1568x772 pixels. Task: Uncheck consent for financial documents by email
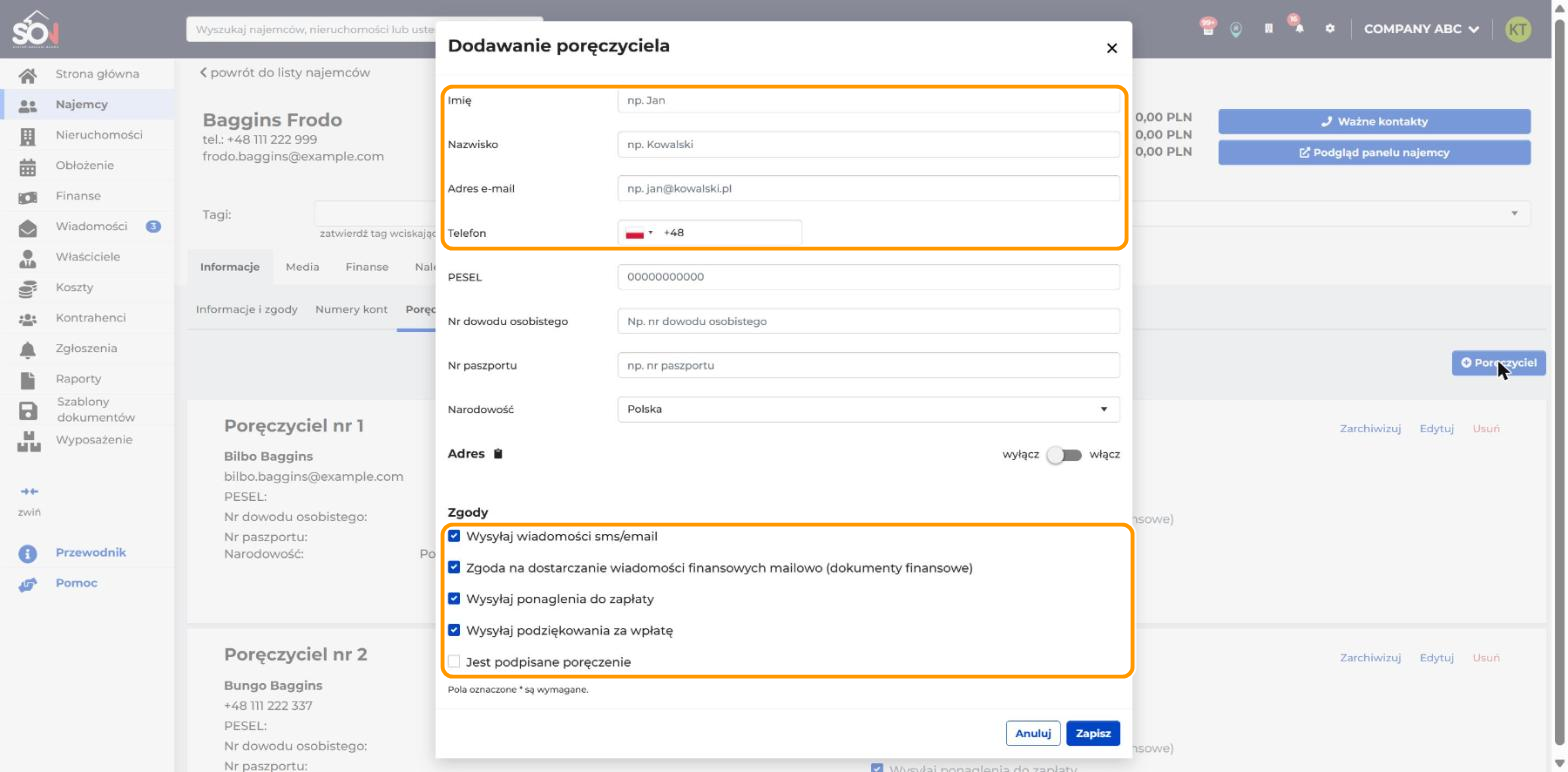pyautogui.click(x=455, y=568)
